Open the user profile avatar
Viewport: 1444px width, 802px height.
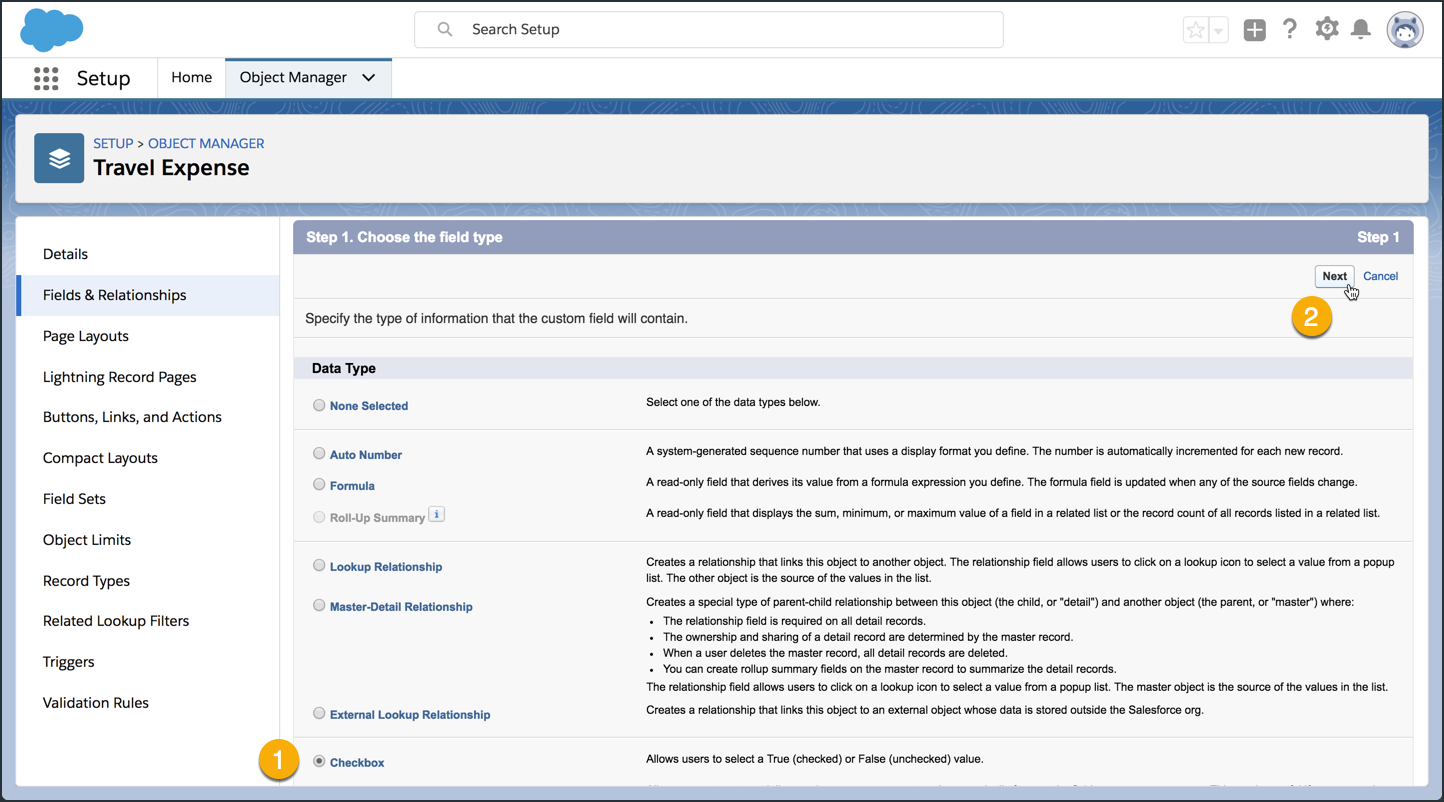[x=1404, y=30]
